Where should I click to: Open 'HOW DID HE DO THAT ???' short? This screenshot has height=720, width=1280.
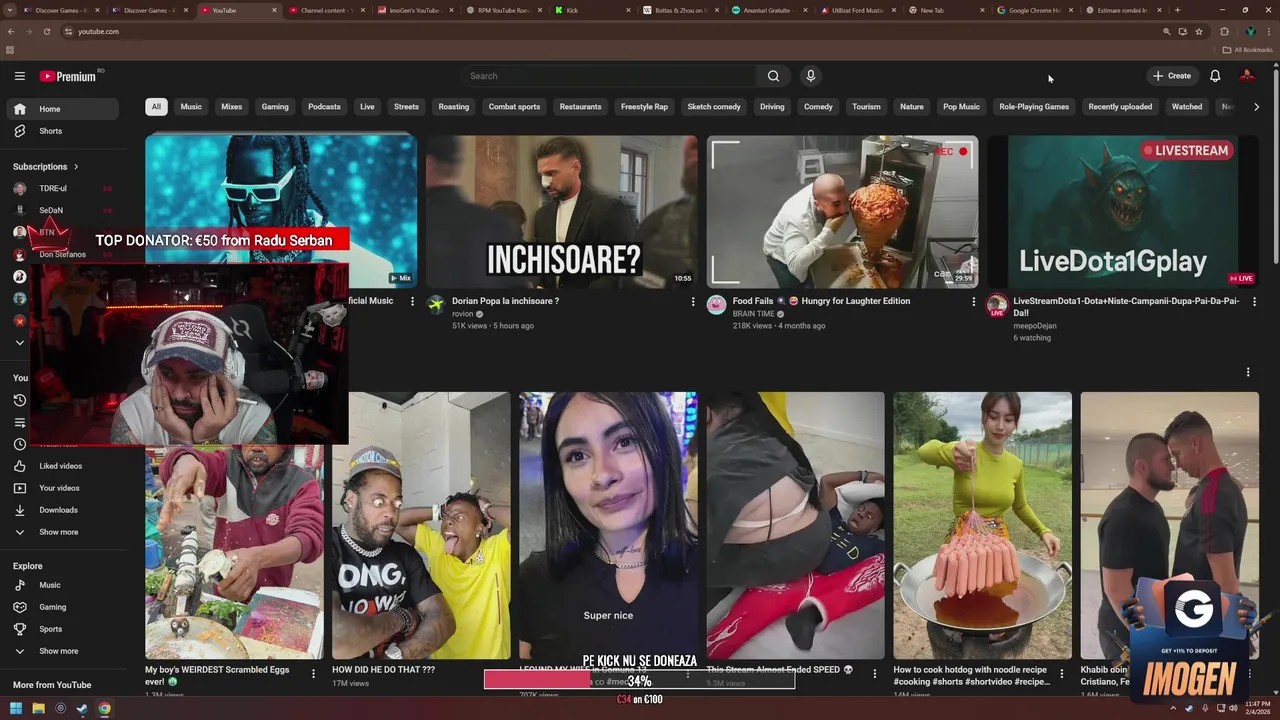coord(383,670)
